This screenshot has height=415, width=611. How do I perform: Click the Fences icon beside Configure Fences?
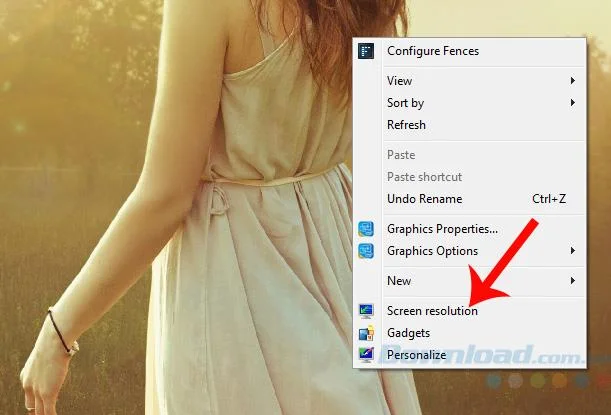[x=367, y=51]
